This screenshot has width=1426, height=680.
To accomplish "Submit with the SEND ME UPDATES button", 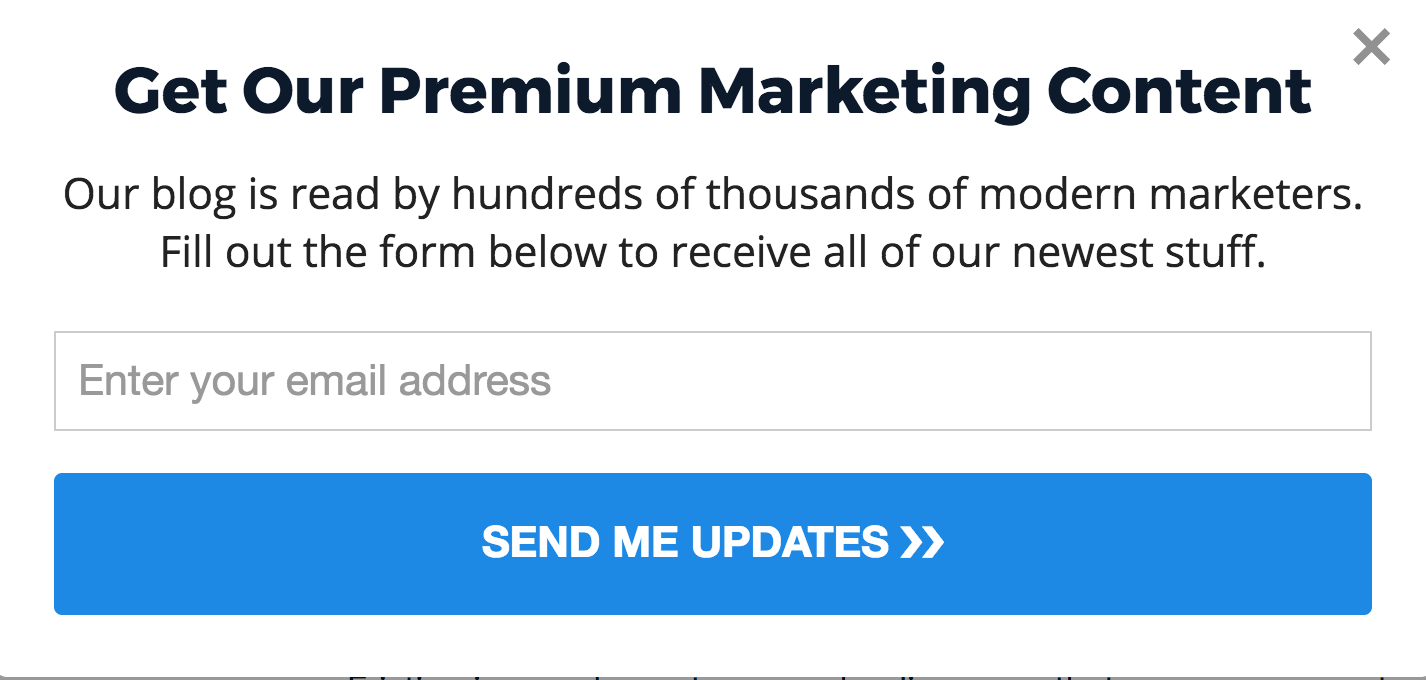I will pyautogui.click(x=712, y=544).
